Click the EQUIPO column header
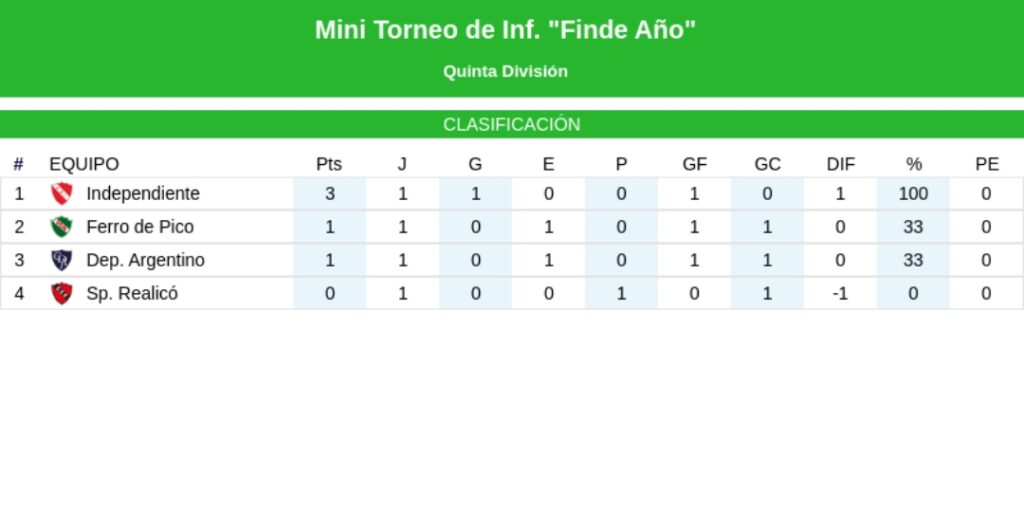The width and height of the screenshot is (1024, 512). point(84,164)
